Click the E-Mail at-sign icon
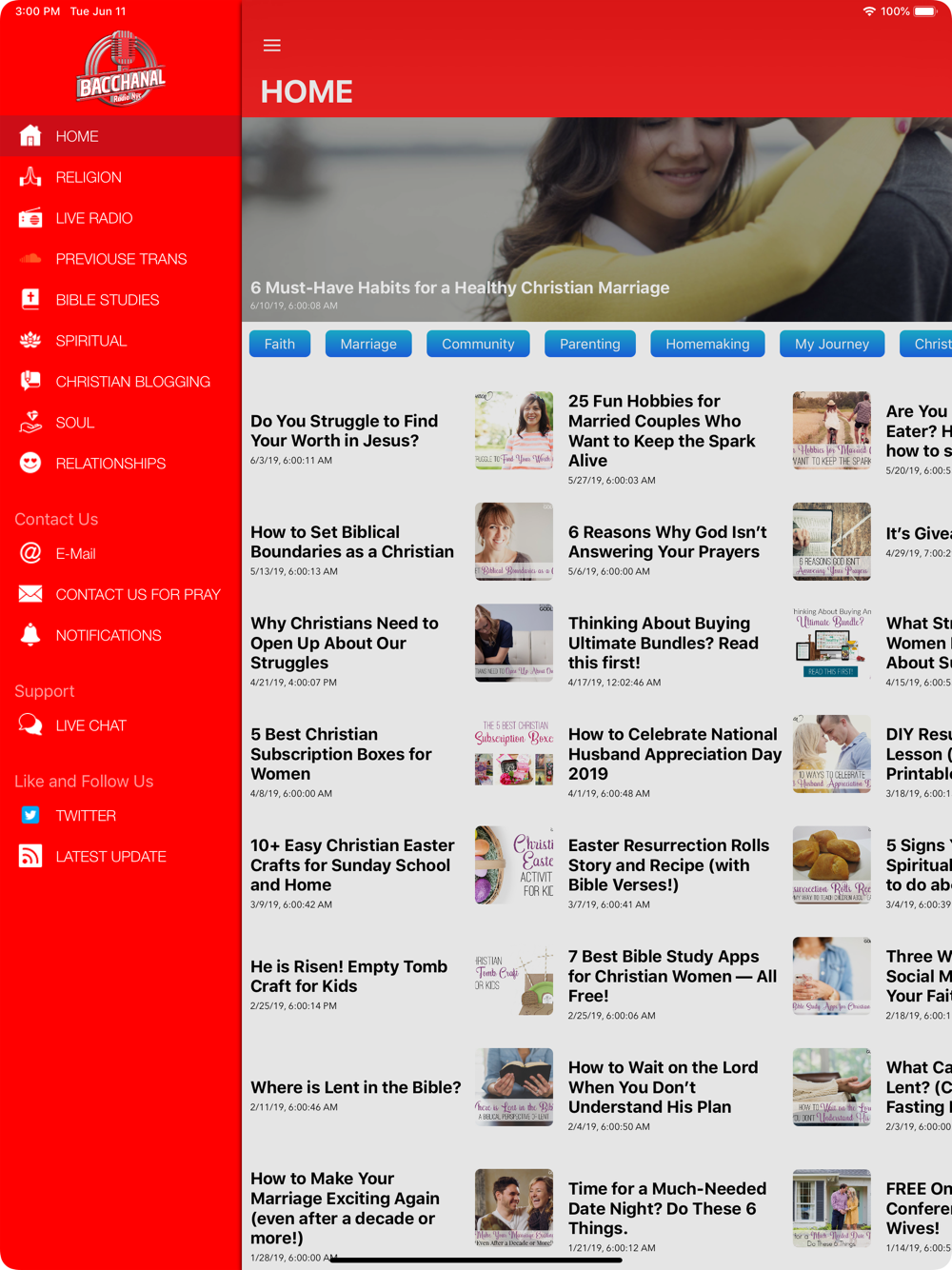The height and width of the screenshot is (1270, 952). 30,553
